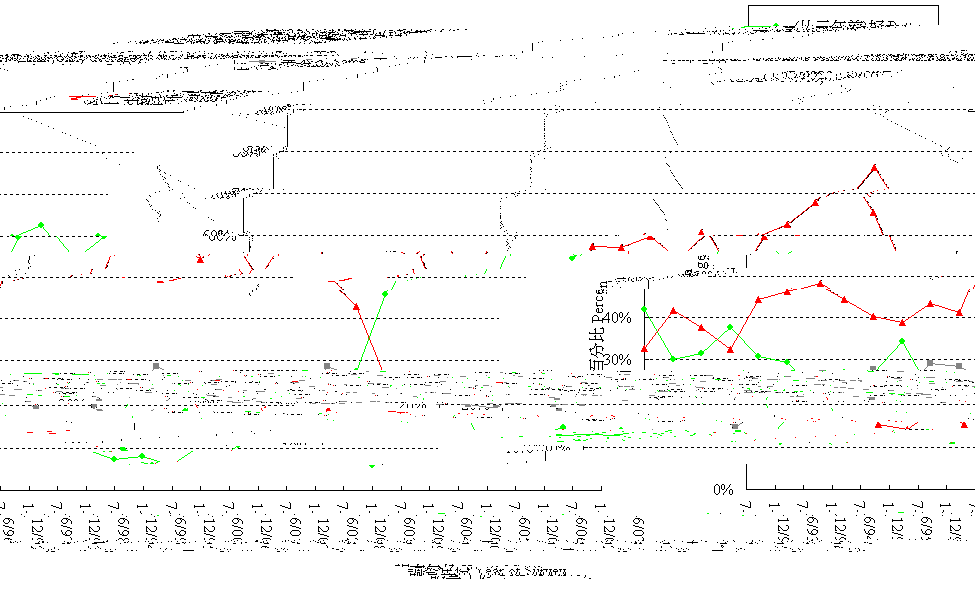Select the red triangle right of the 30% label

point(644,349)
